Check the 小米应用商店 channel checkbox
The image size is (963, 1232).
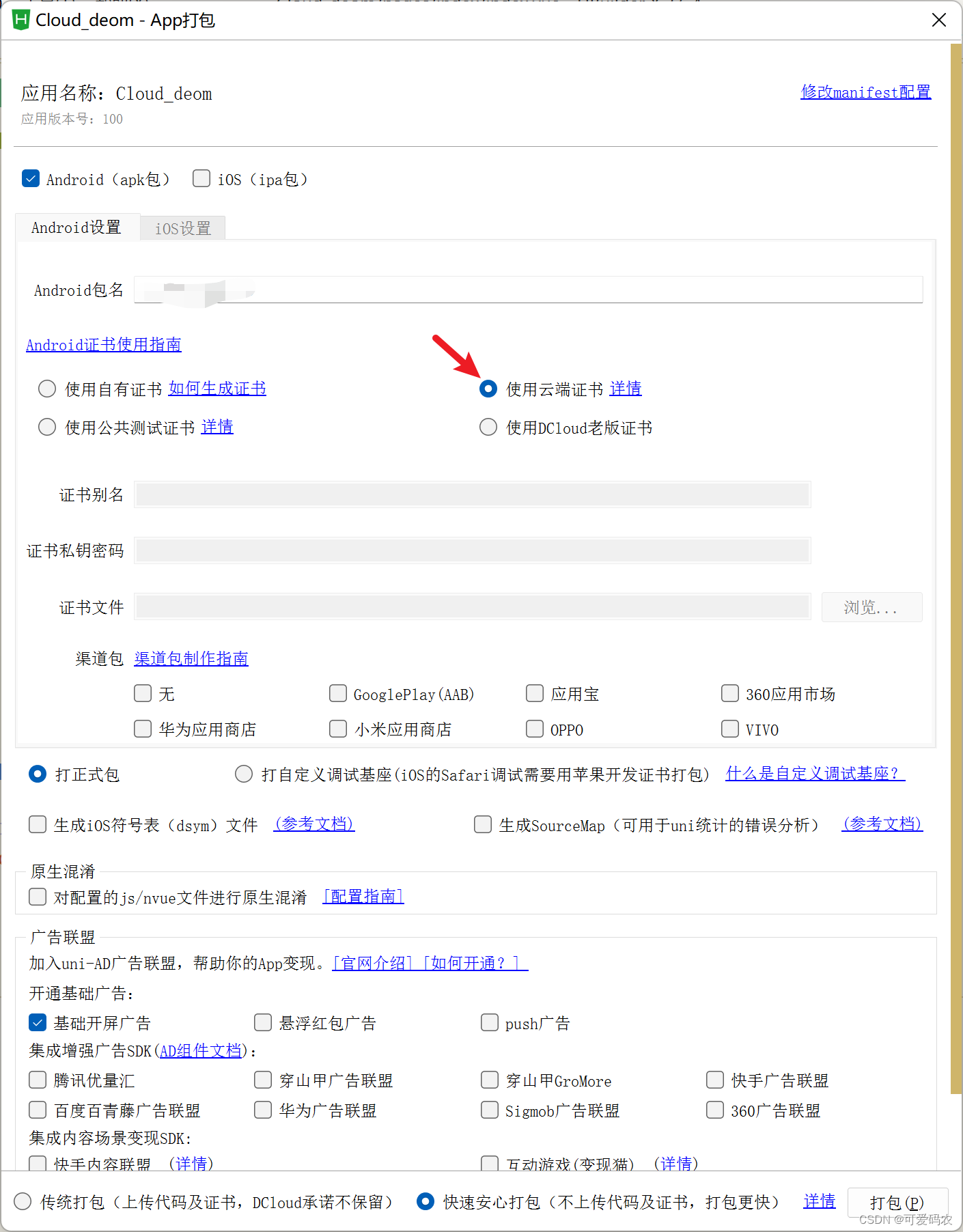[338, 729]
